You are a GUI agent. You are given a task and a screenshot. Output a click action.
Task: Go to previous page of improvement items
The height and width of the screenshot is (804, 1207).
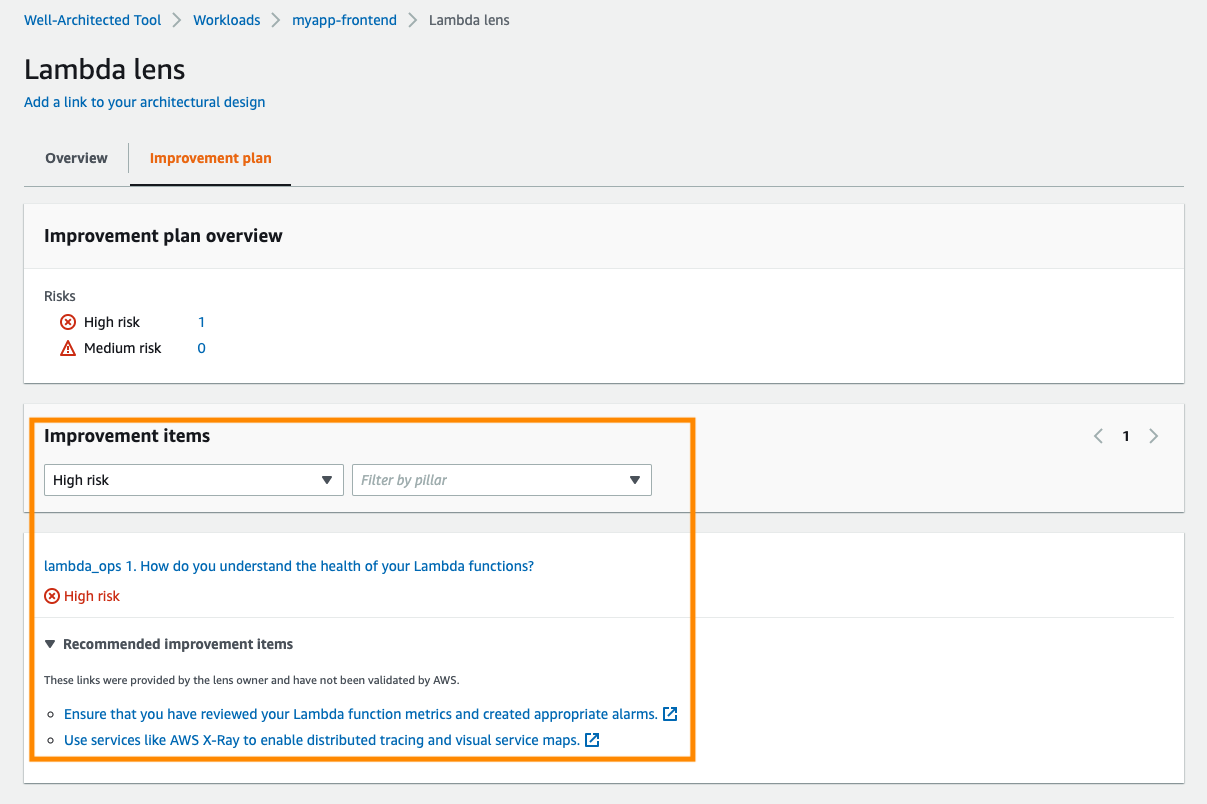point(1098,436)
